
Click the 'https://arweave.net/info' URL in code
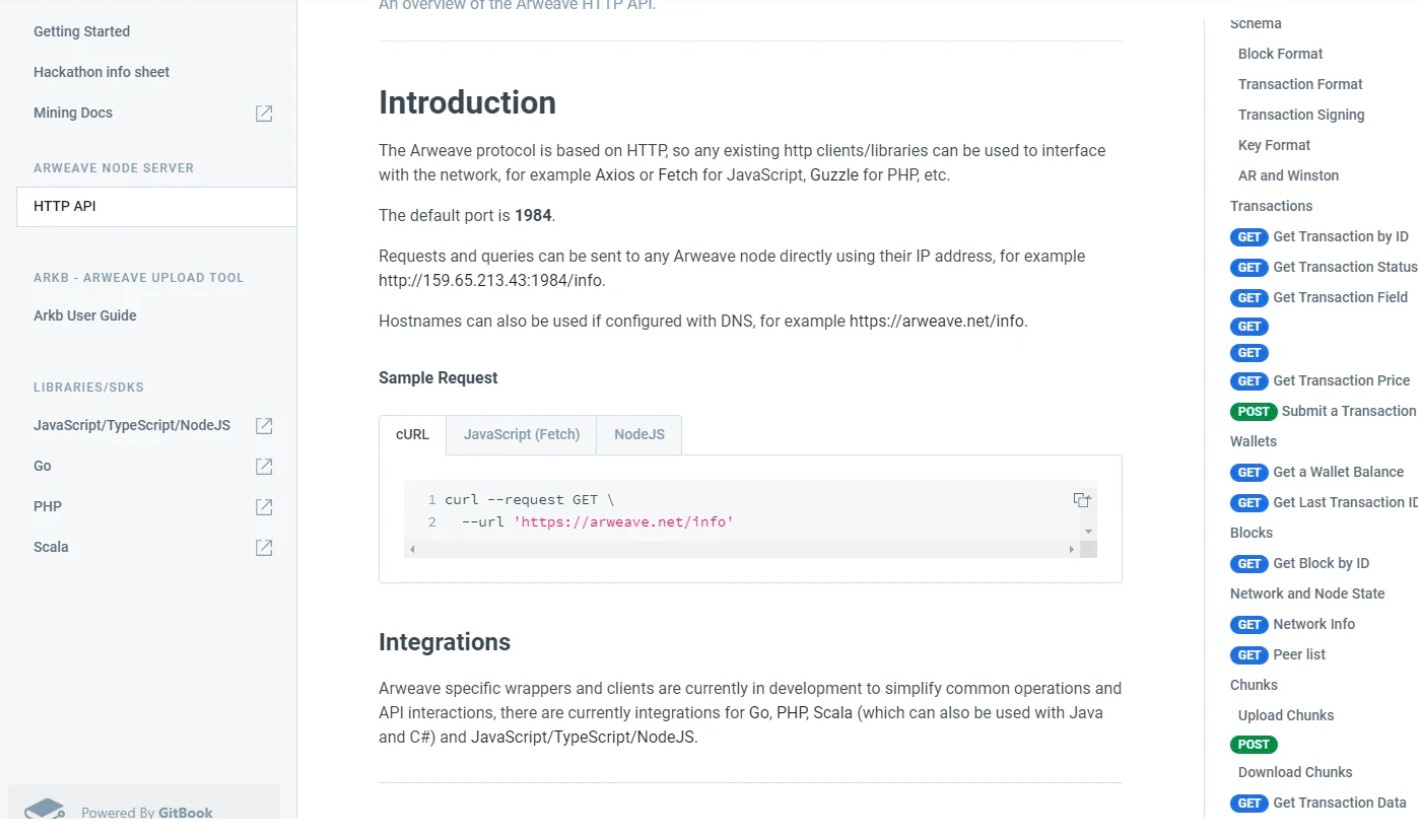[x=624, y=522]
